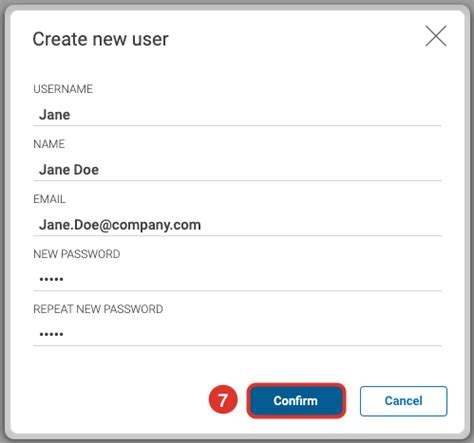Click the USERNAME label text
This screenshot has height=443, width=474.
[x=63, y=89]
